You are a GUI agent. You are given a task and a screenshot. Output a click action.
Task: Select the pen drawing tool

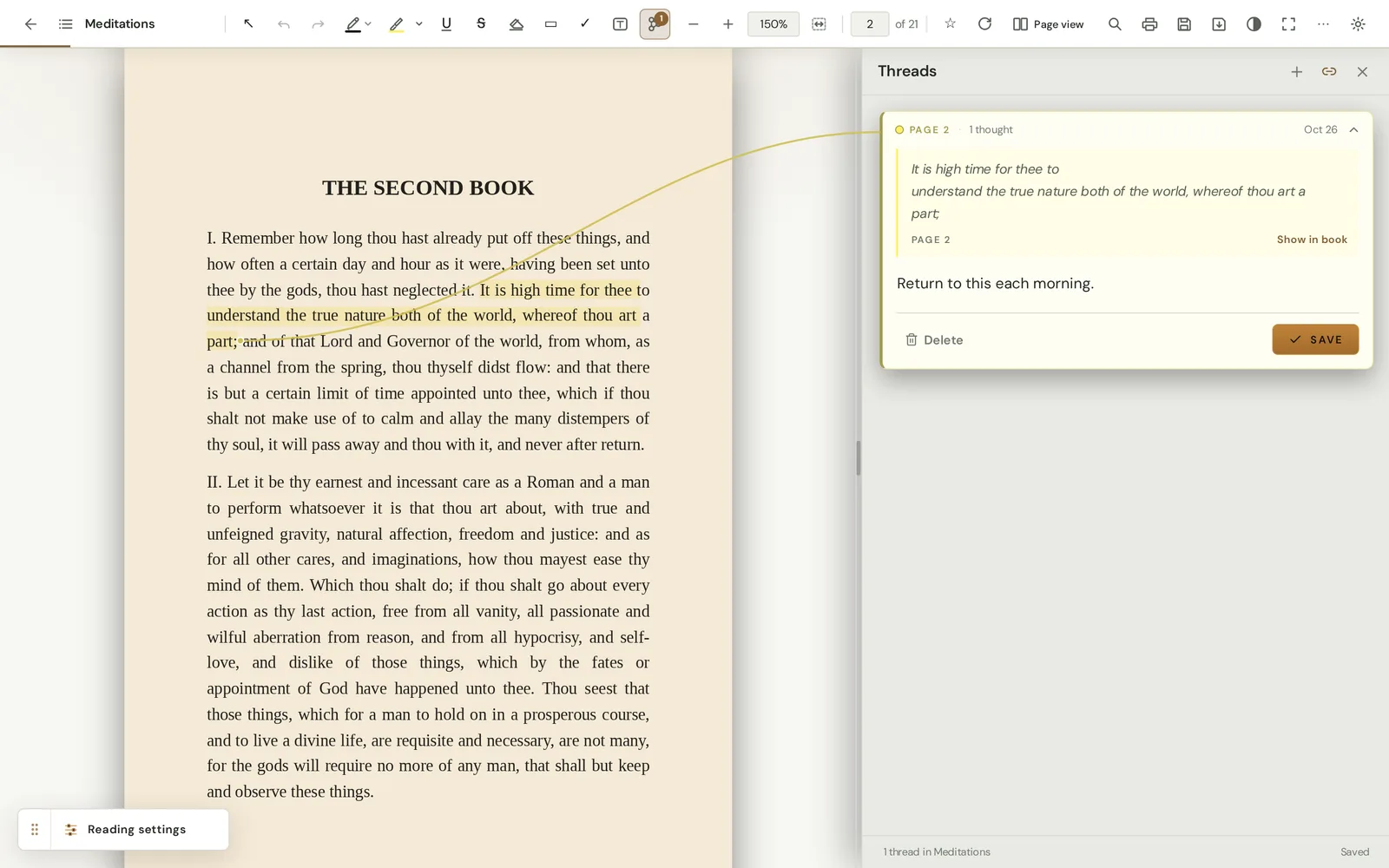coord(352,24)
